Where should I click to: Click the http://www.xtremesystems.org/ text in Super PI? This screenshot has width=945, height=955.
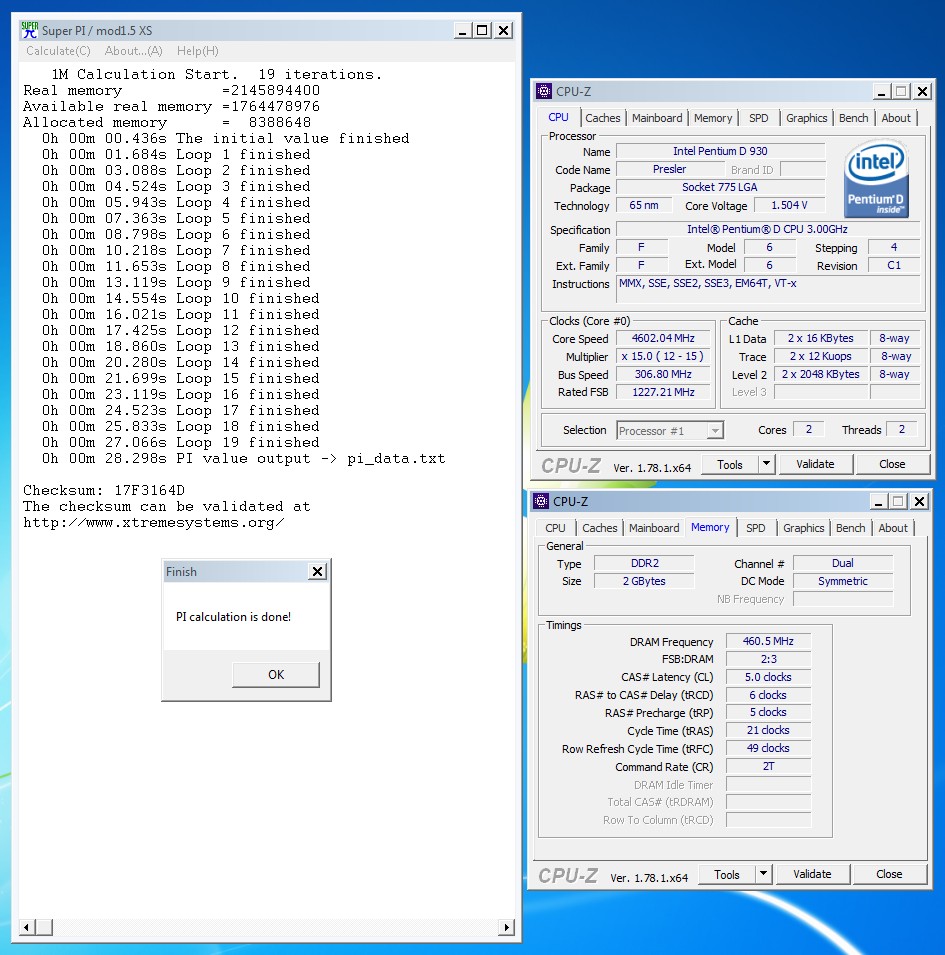(153, 523)
